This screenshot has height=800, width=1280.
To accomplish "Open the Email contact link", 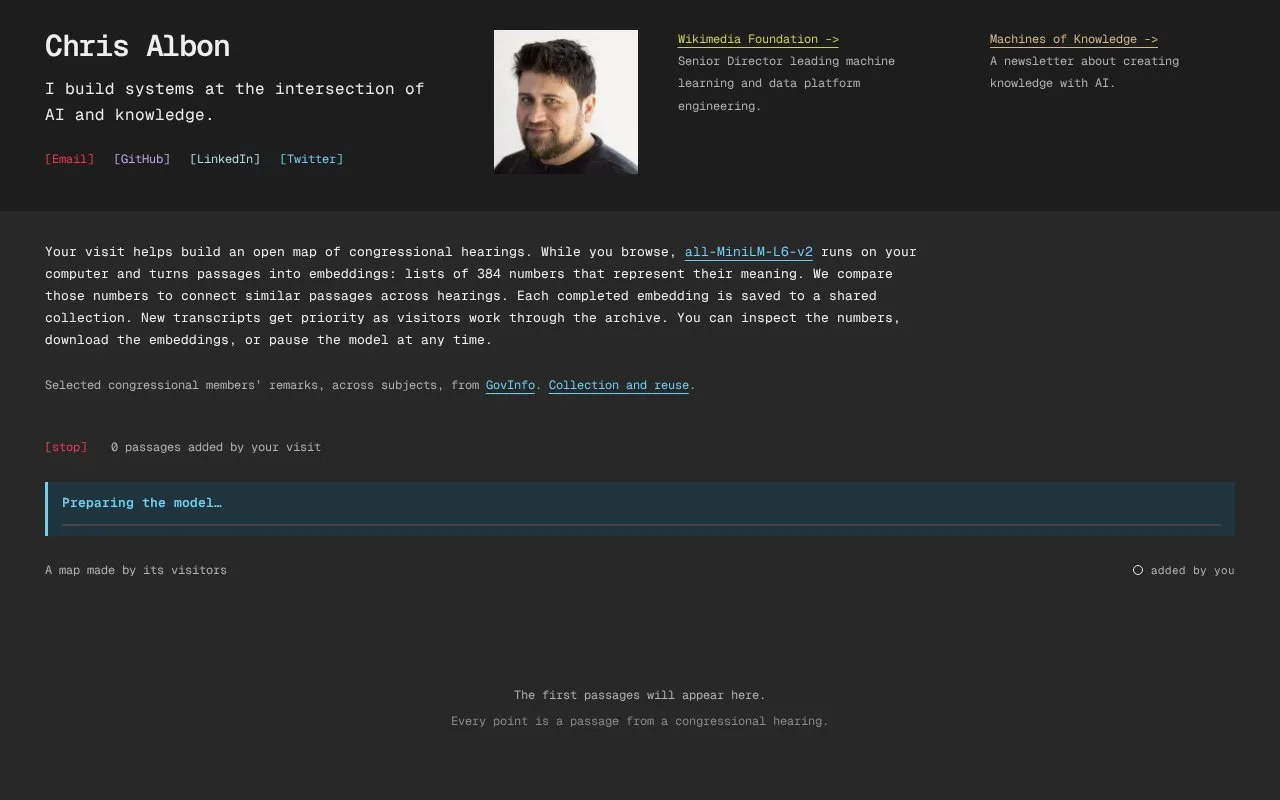I will coord(70,159).
